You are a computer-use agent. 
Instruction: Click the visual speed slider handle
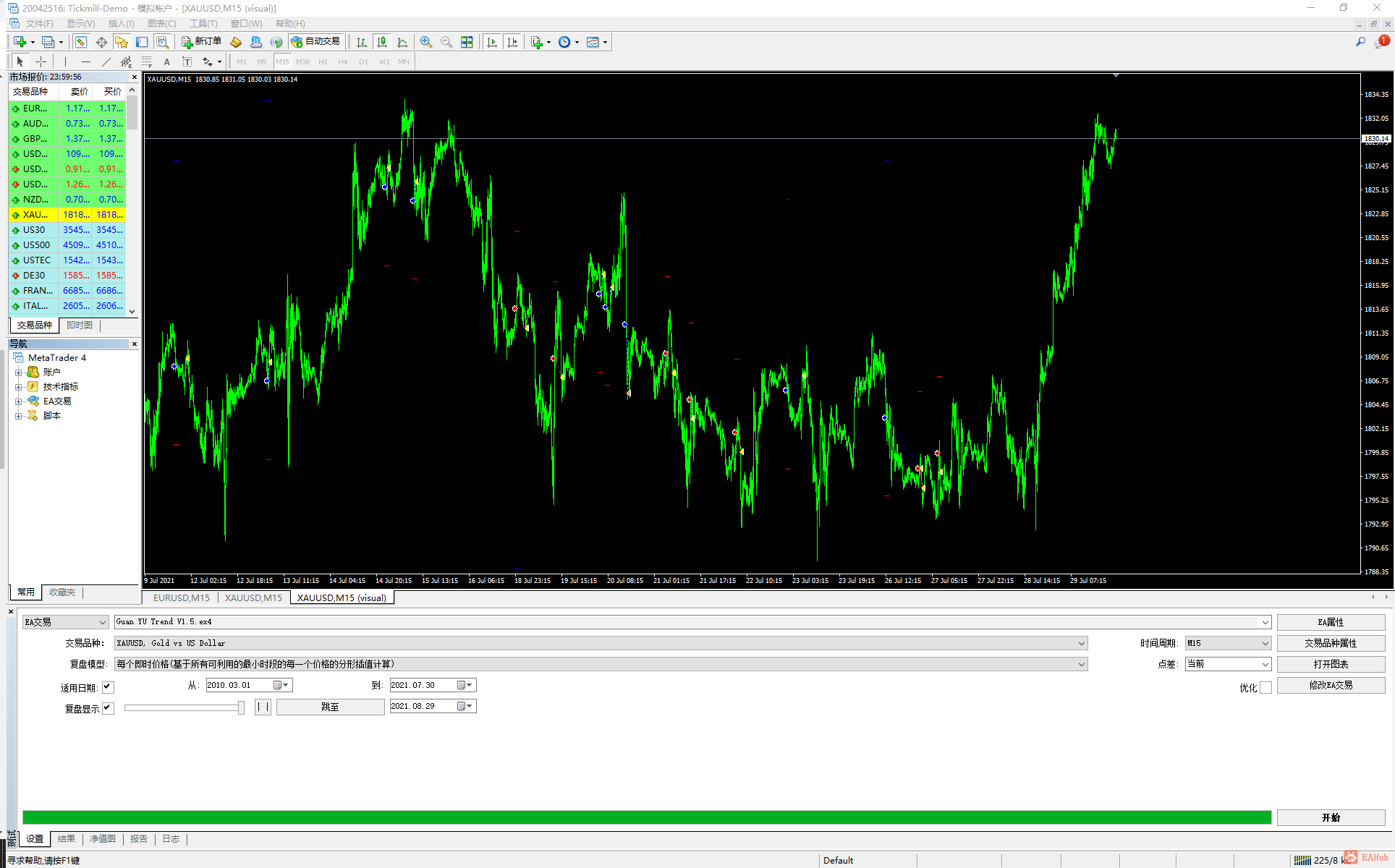(x=241, y=707)
